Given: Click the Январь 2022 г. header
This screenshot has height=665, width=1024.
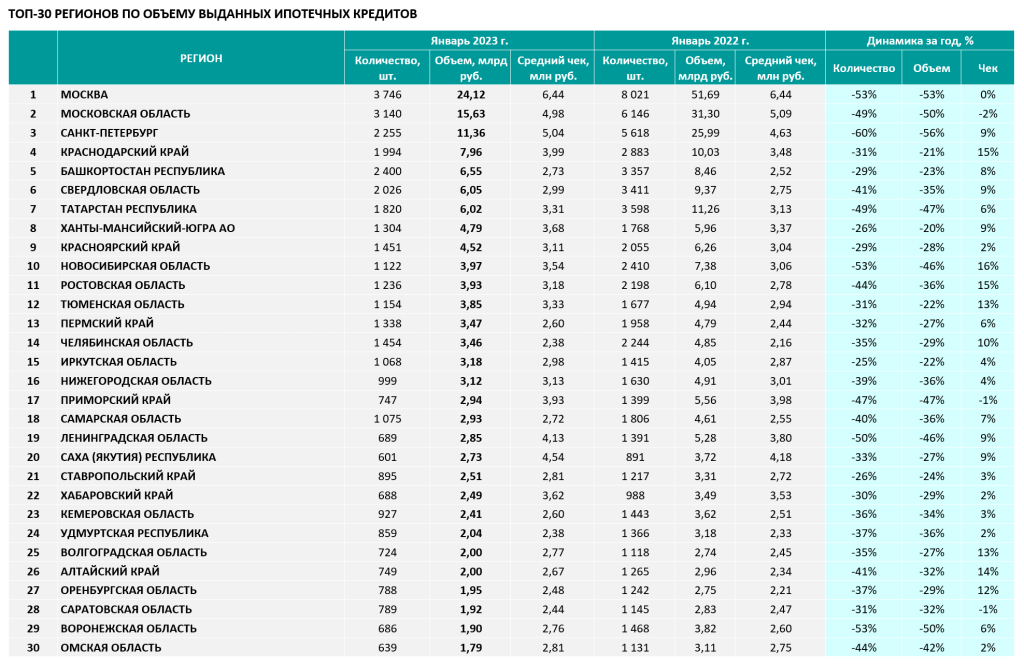Looking at the screenshot, I should pos(709,41).
